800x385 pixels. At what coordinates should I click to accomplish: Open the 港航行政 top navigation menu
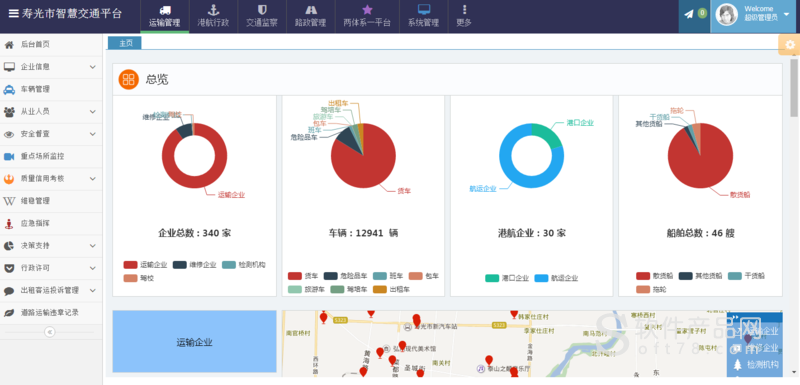[x=213, y=16]
